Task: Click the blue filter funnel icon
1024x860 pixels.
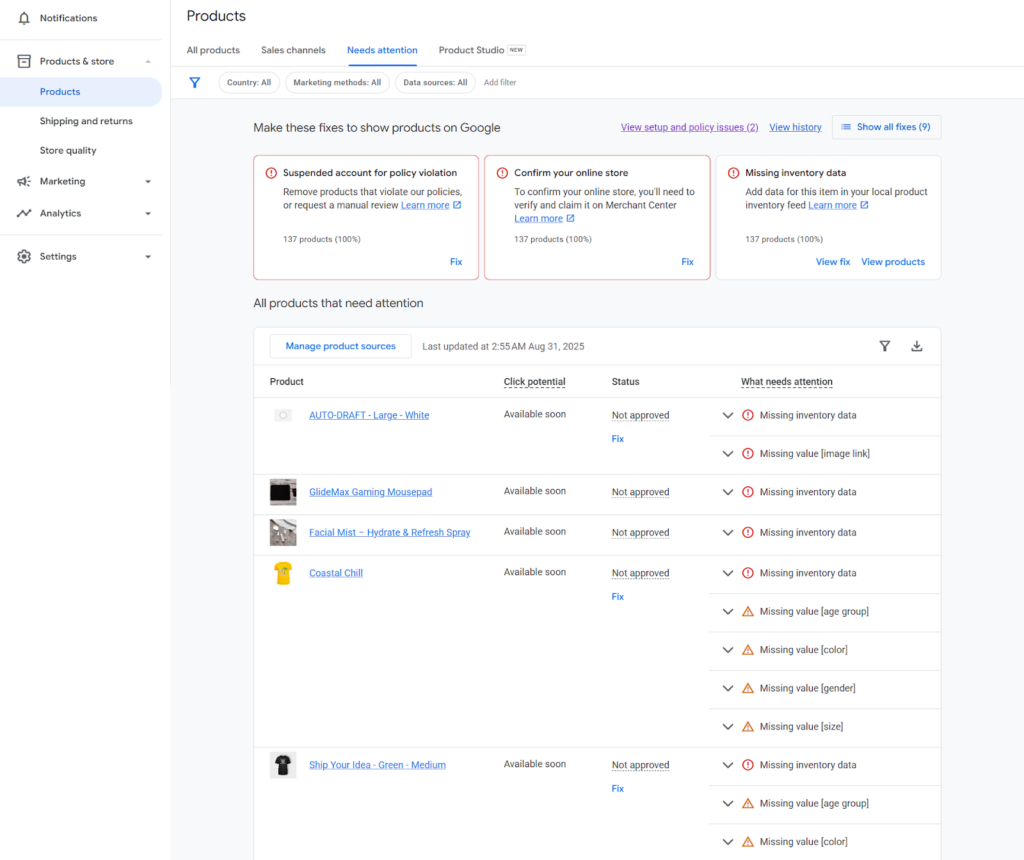Action: pos(194,82)
